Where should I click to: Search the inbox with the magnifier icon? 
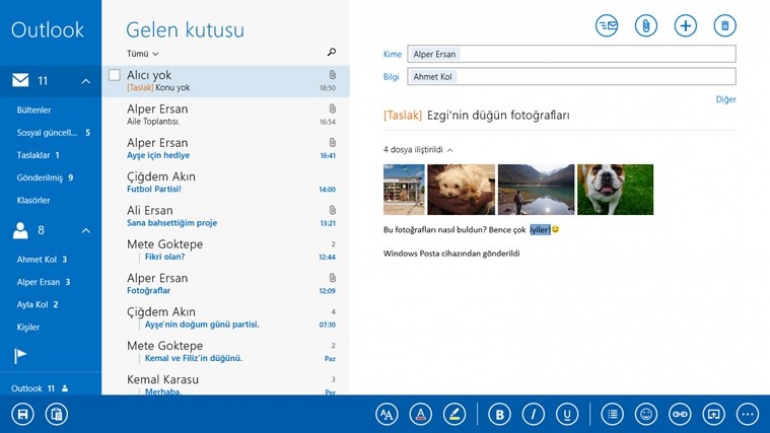click(x=331, y=52)
